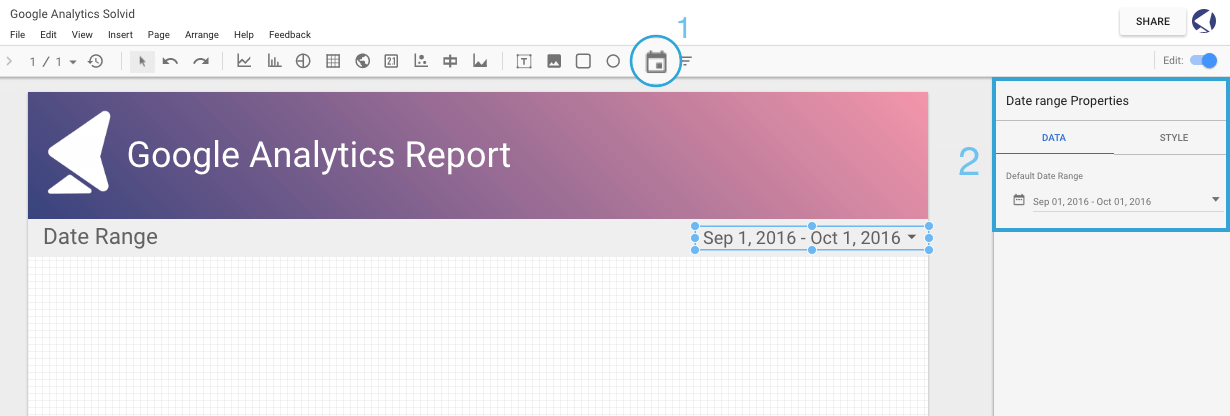This screenshot has width=1230, height=416.
Task: Switch to the STYLE tab
Action: click(x=1173, y=137)
